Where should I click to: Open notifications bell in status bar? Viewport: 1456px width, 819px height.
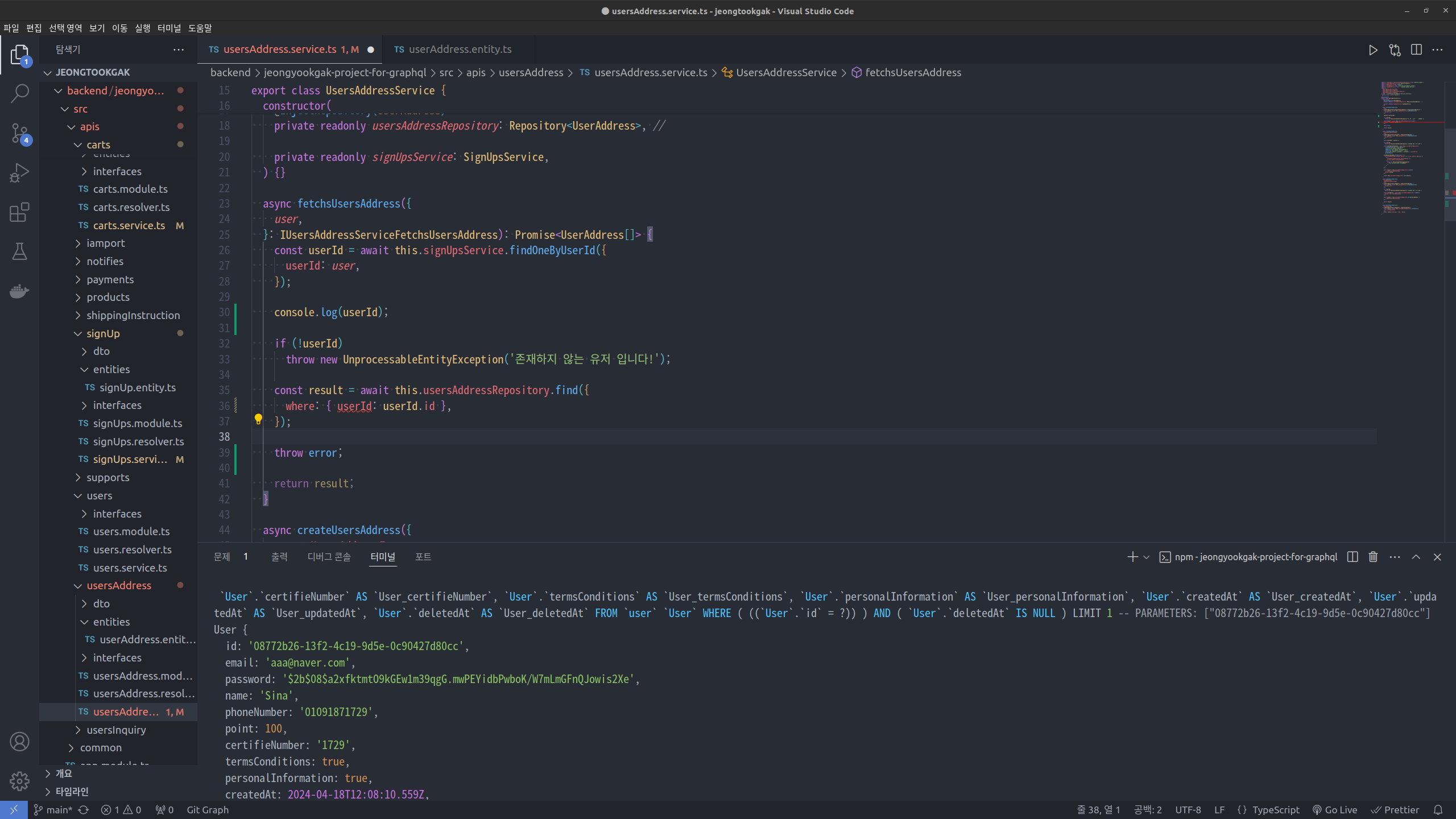(1438, 810)
